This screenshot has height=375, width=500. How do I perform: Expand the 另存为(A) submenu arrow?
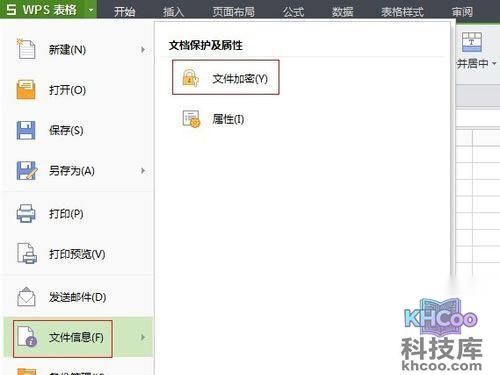(x=143, y=171)
